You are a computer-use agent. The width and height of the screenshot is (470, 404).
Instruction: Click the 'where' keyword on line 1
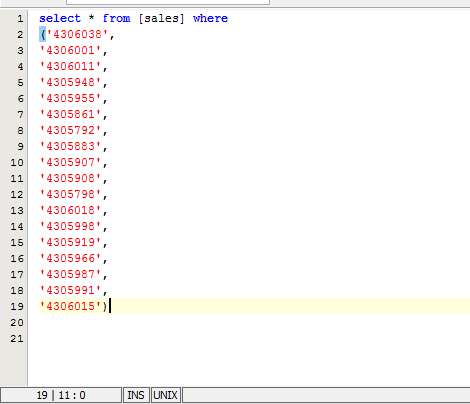pos(210,18)
